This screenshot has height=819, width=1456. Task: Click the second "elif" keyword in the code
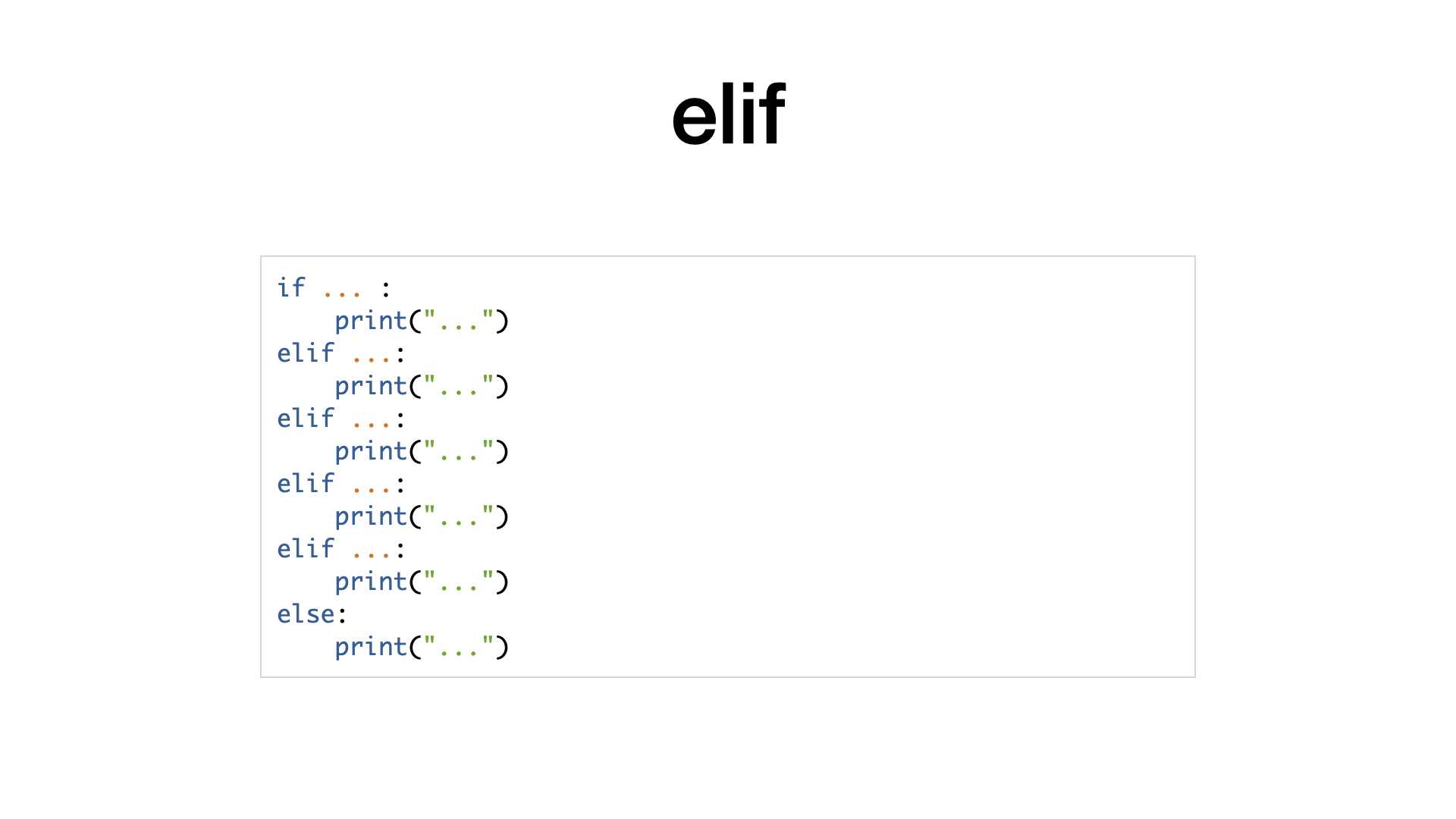306,419
